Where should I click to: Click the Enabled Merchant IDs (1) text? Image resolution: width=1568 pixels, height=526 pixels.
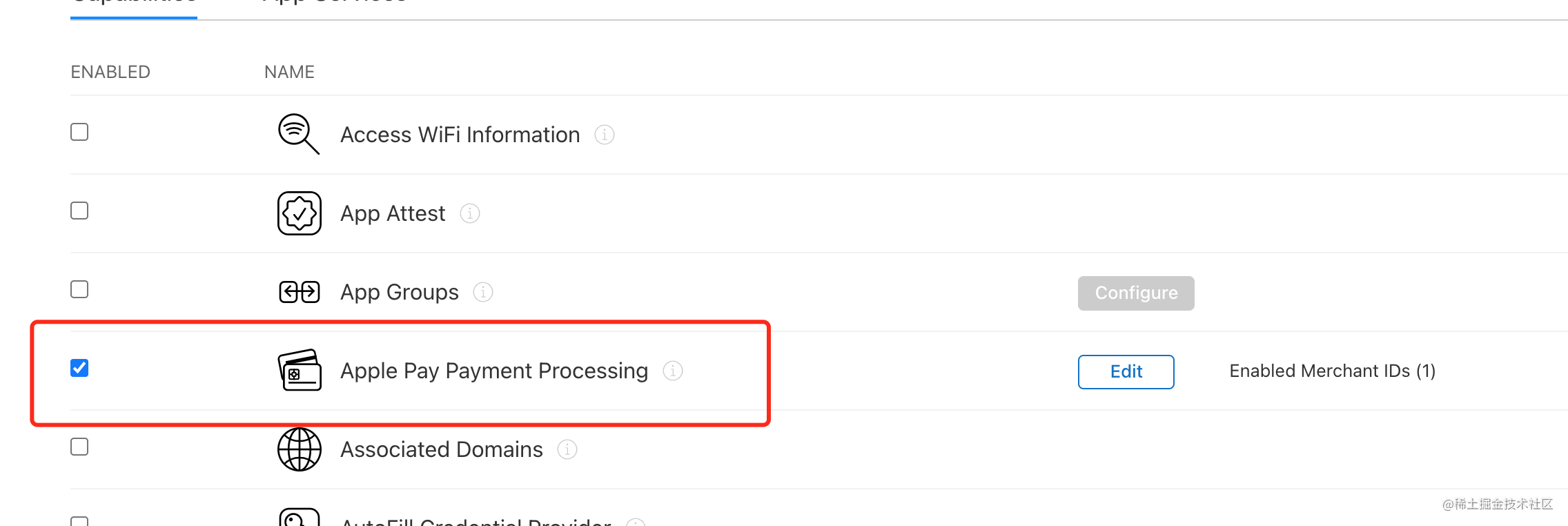[1332, 371]
